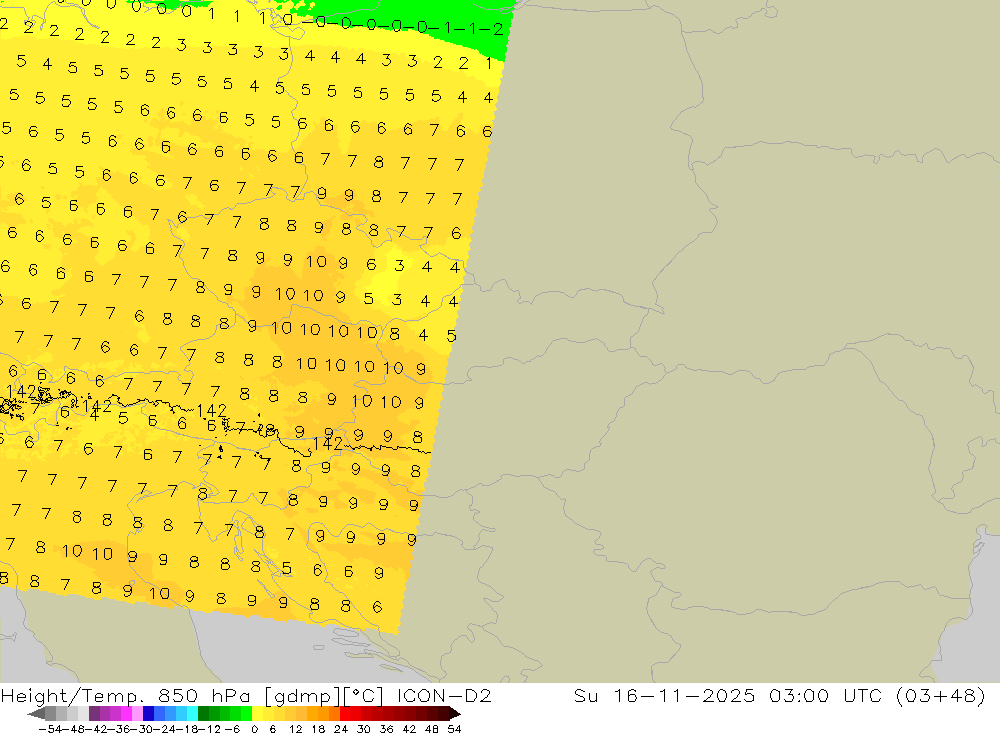Click the legend label '42'
The width and height of the screenshot is (1000, 733).
(409, 729)
